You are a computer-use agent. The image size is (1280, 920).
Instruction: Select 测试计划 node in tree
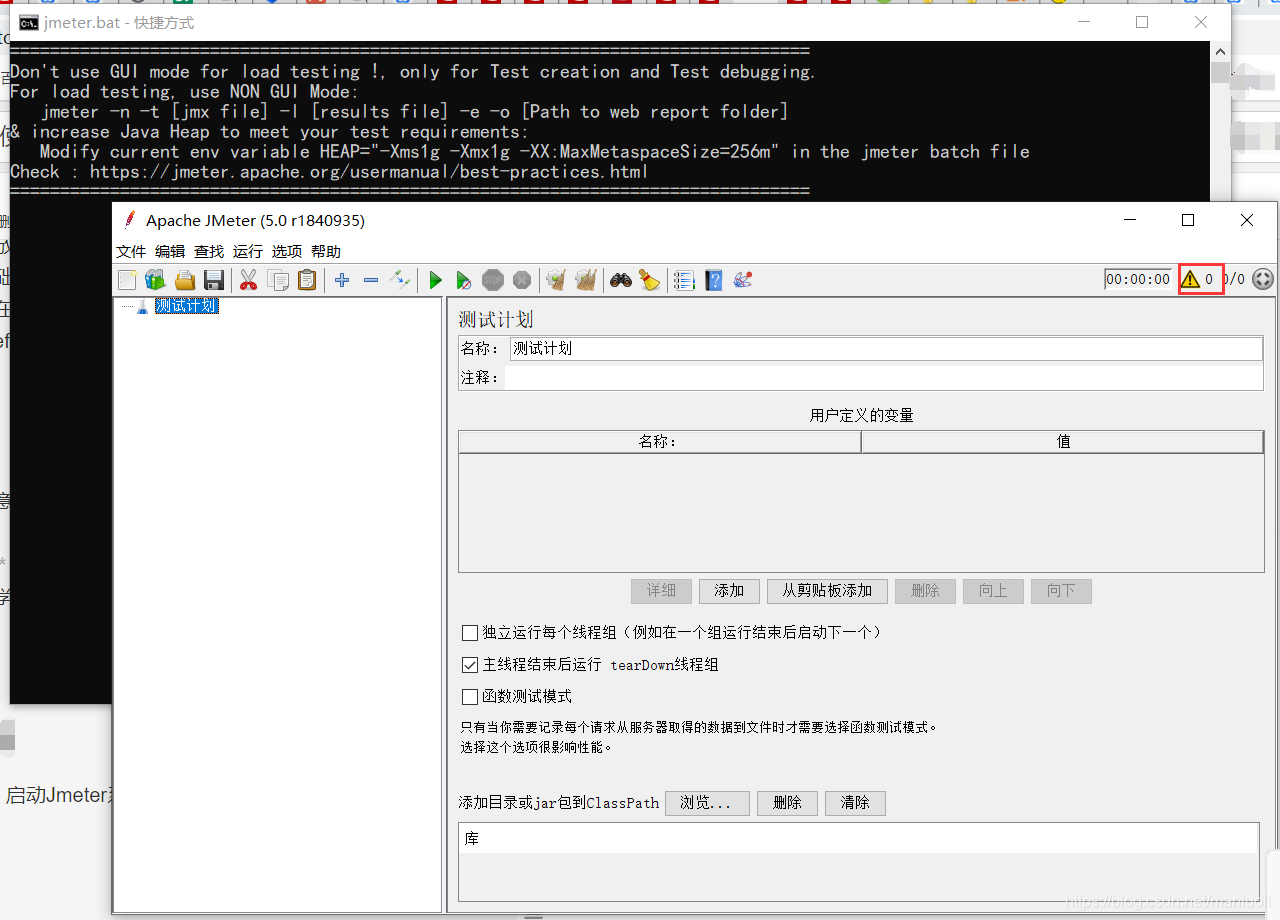(186, 306)
